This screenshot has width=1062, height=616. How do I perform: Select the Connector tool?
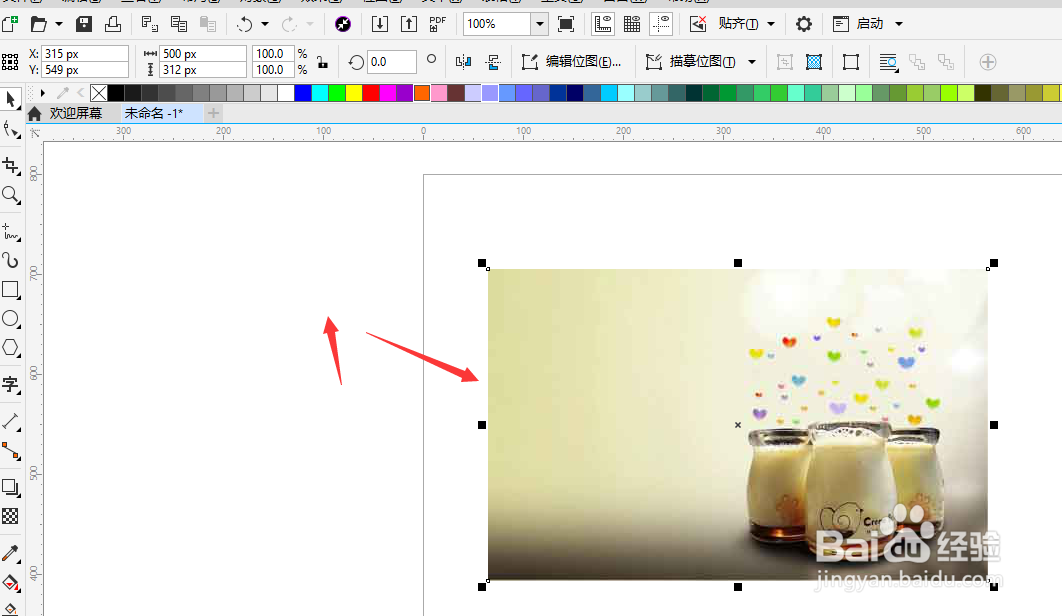click(x=11, y=451)
